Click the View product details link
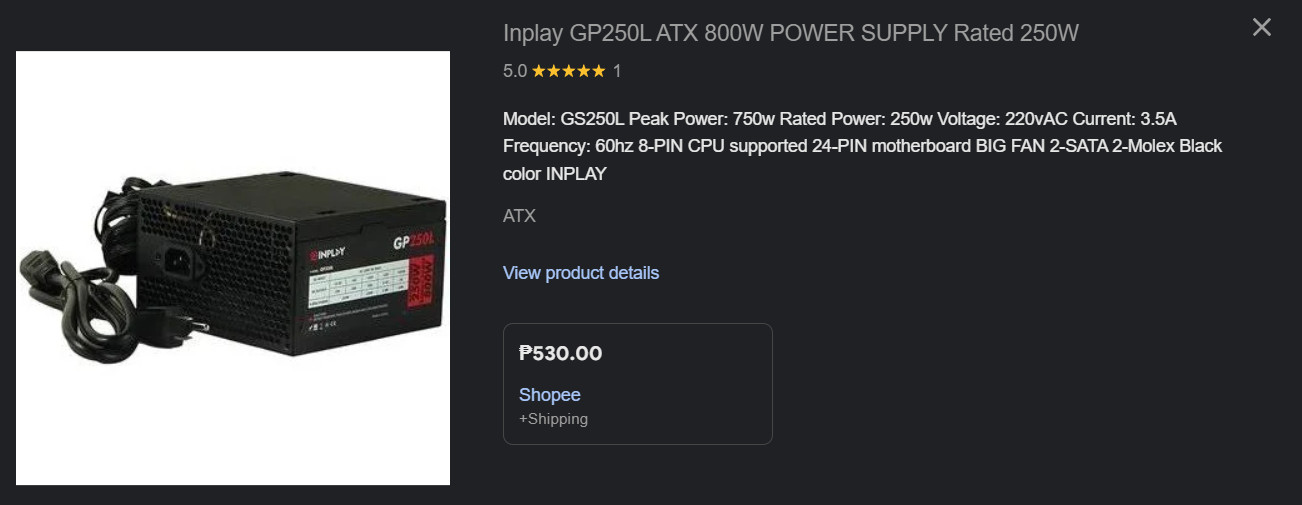1302x505 pixels. [x=580, y=273]
